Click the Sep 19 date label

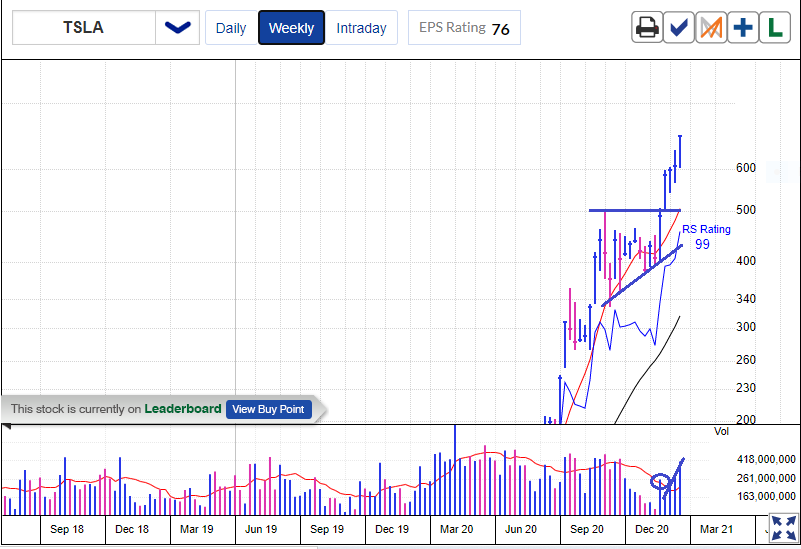pos(327,529)
